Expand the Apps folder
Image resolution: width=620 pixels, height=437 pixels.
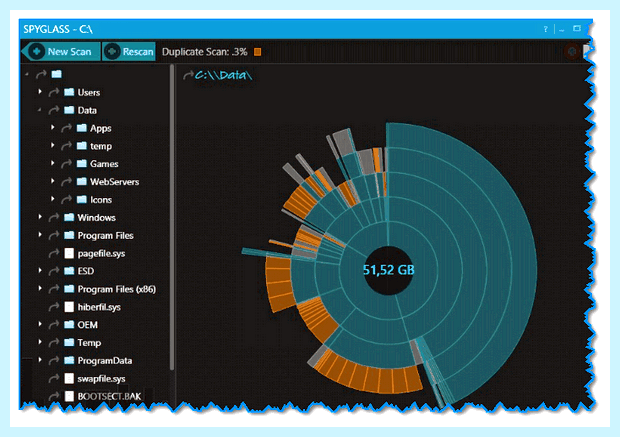[x=52, y=128]
